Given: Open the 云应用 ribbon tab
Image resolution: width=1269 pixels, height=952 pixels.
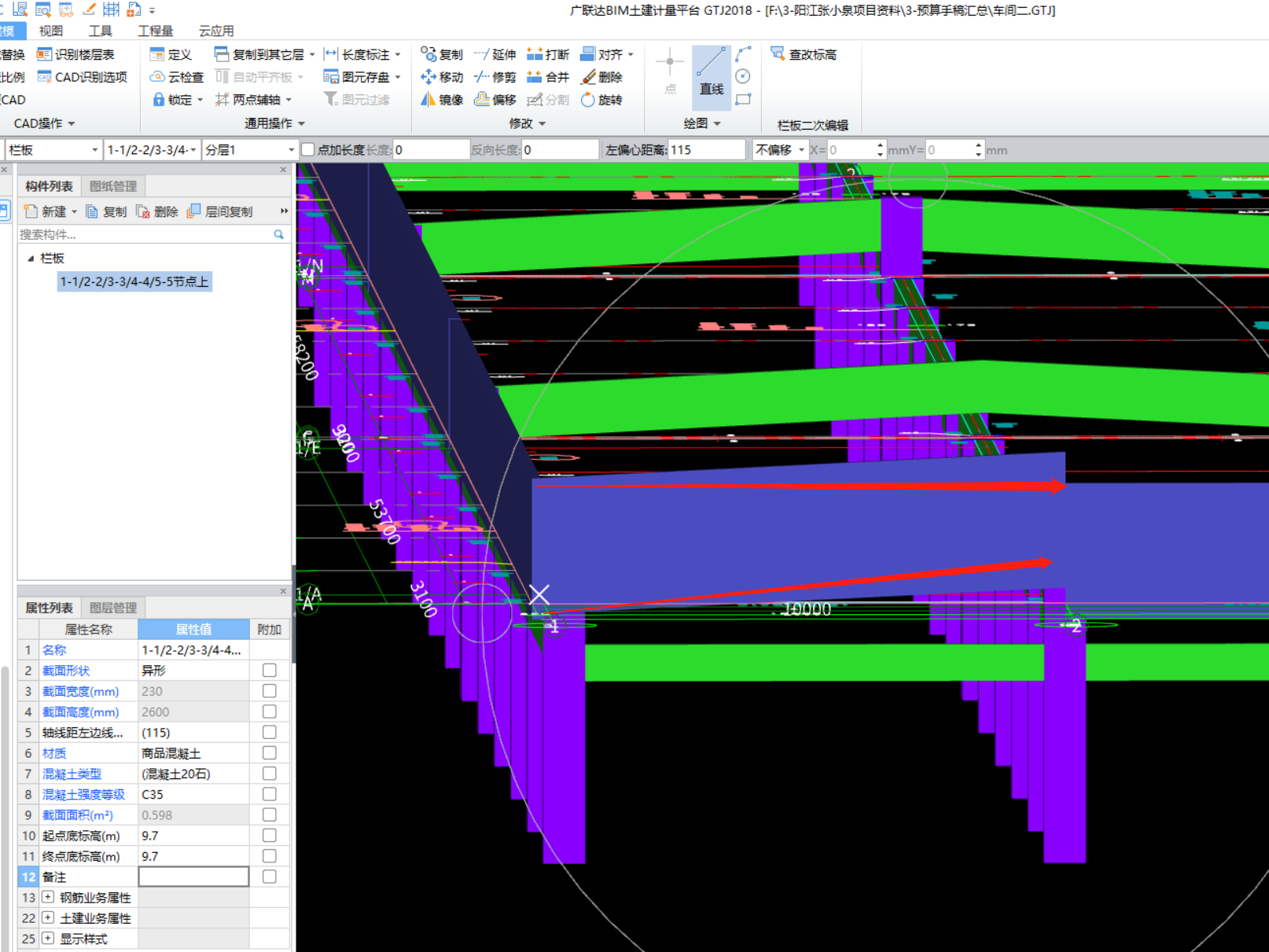Looking at the screenshot, I should (216, 31).
